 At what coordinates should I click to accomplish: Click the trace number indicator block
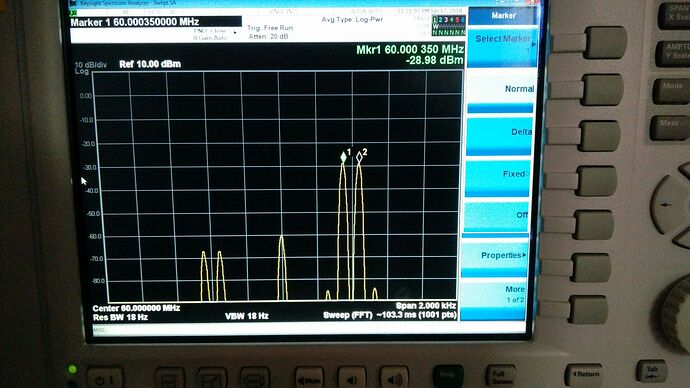click(448, 26)
